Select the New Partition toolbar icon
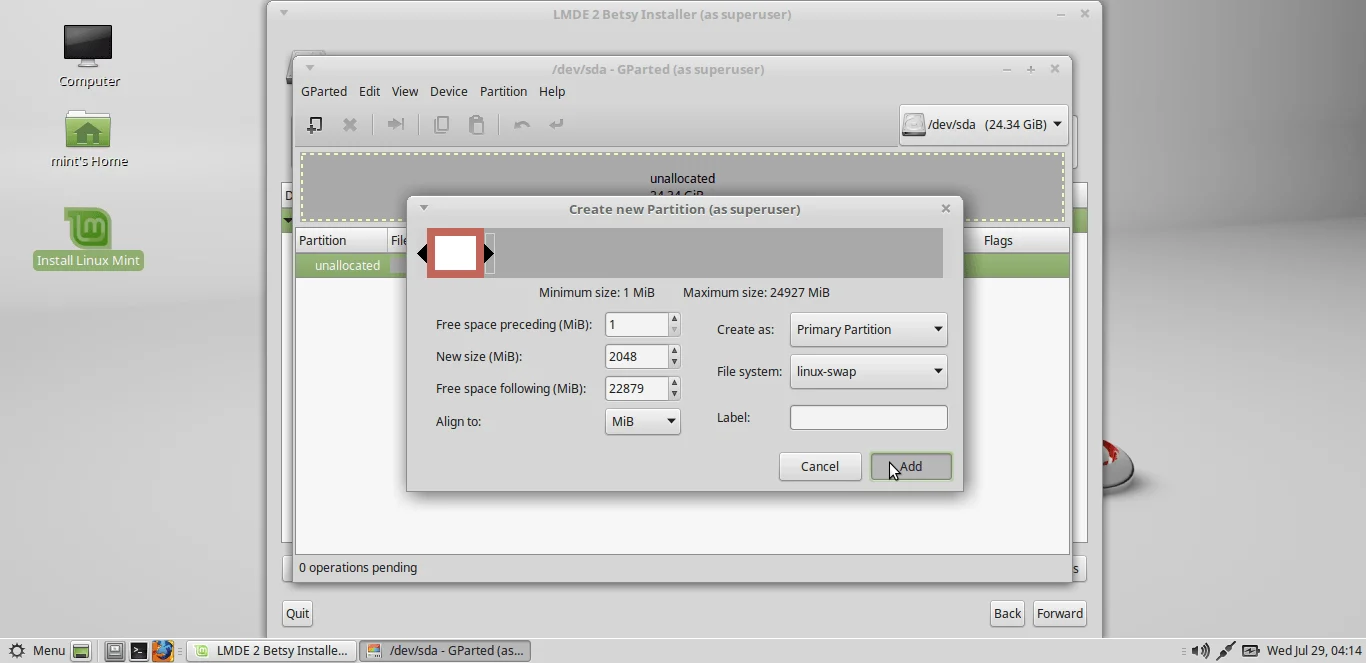1366x663 pixels. (x=314, y=124)
